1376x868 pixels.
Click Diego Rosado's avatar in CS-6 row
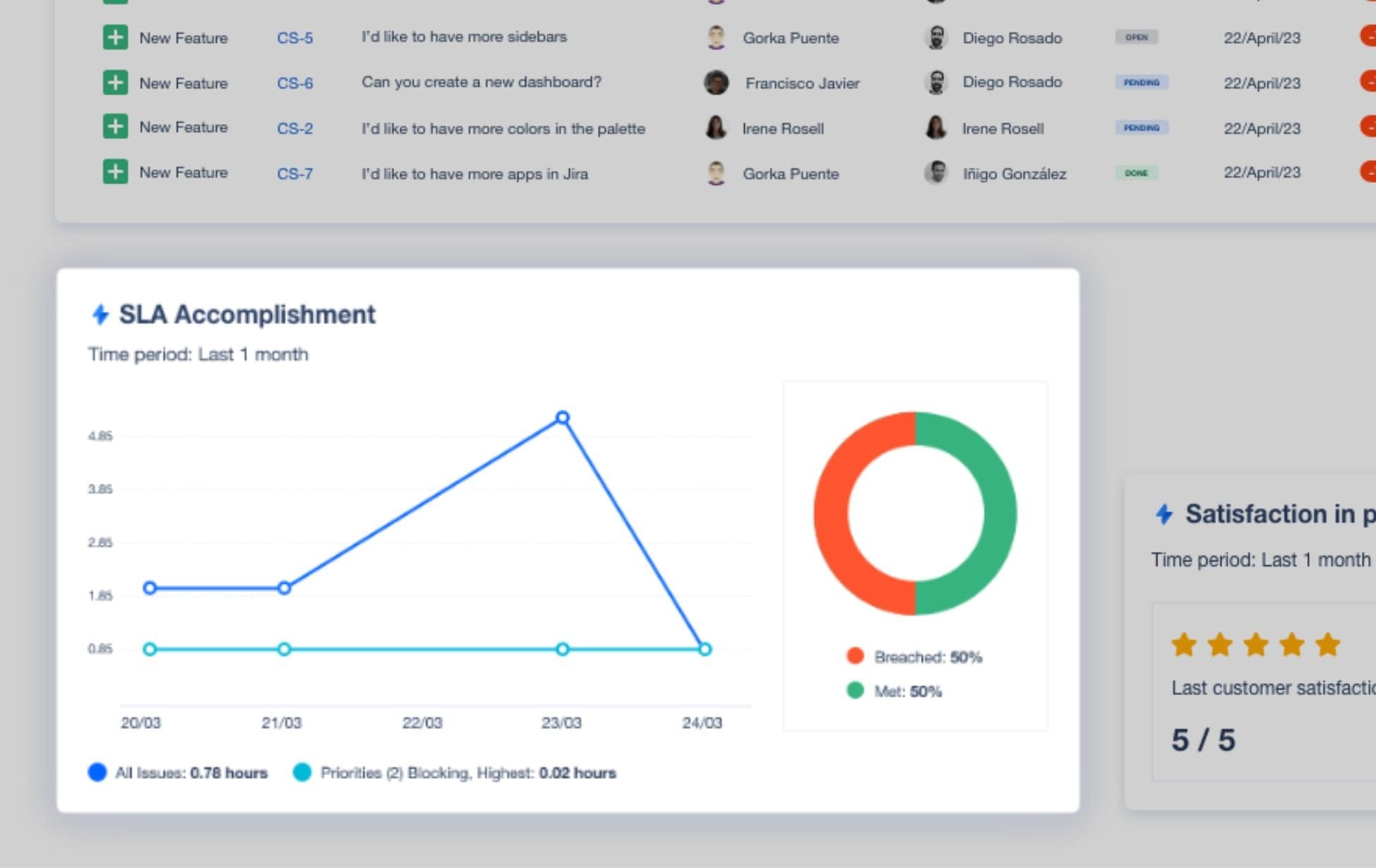(x=935, y=82)
